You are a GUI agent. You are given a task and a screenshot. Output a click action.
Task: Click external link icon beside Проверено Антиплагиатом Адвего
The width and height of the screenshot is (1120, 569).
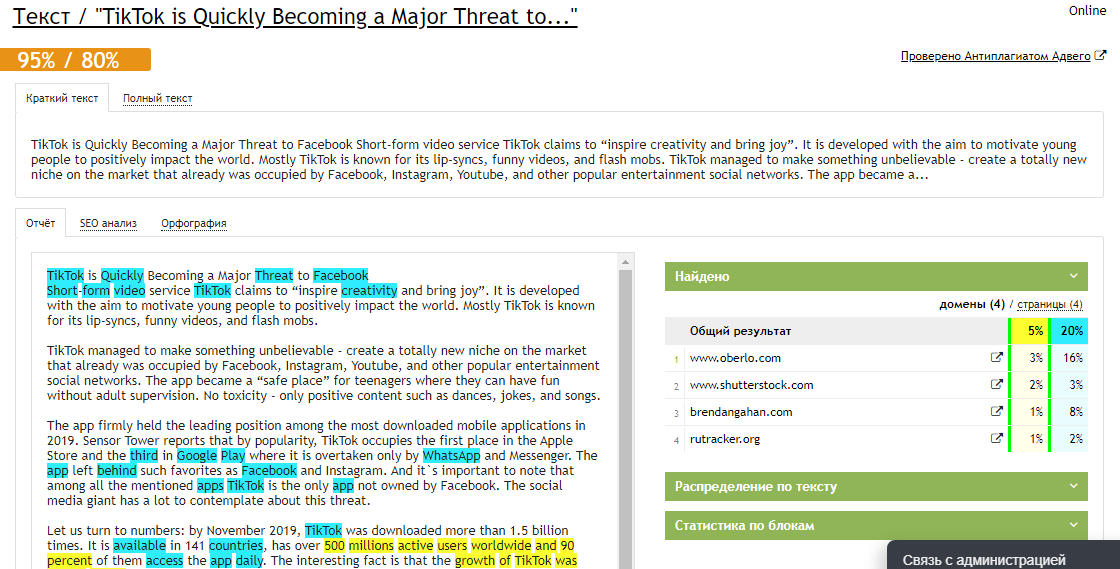(x=1100, y=55)
